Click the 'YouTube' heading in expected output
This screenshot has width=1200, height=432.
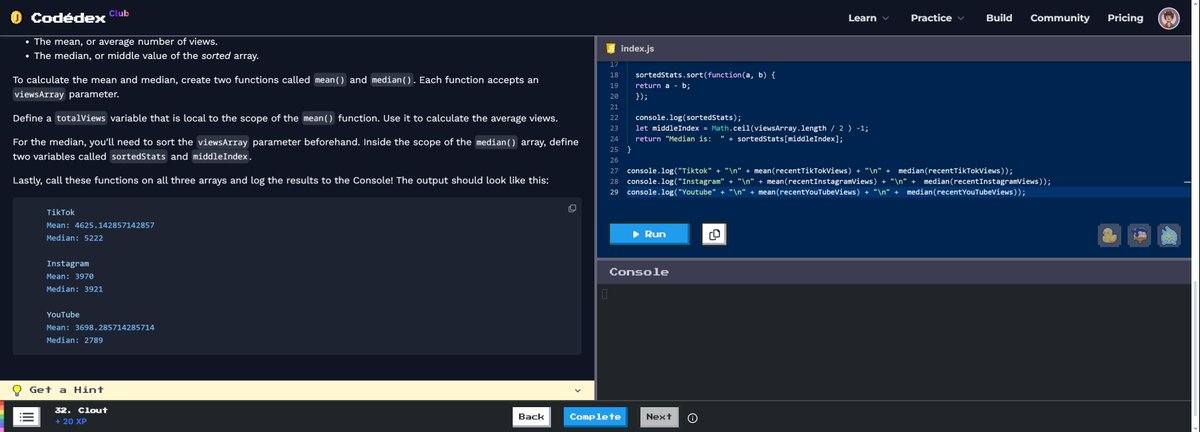pyautogui.click(x=63, y=315)
